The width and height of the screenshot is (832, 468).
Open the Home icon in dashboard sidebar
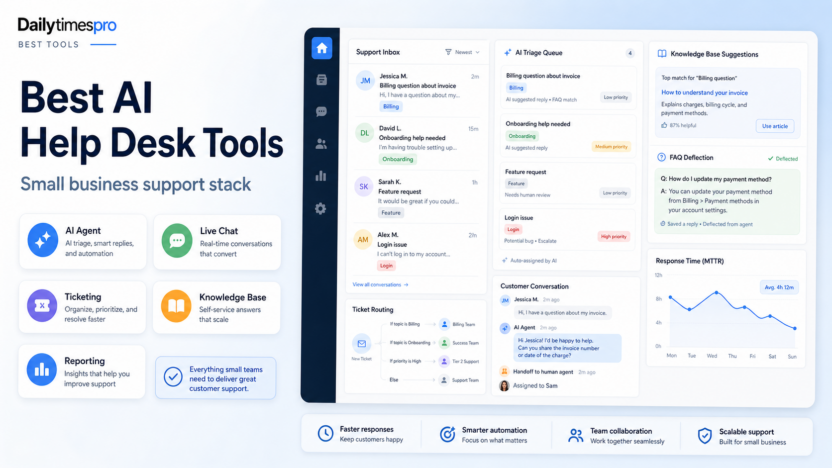point(322,48)
